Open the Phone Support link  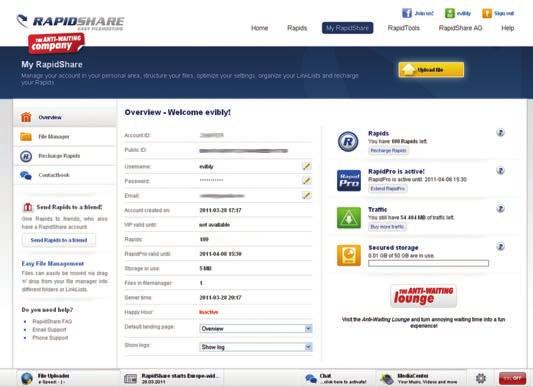[x=50, y=338]
